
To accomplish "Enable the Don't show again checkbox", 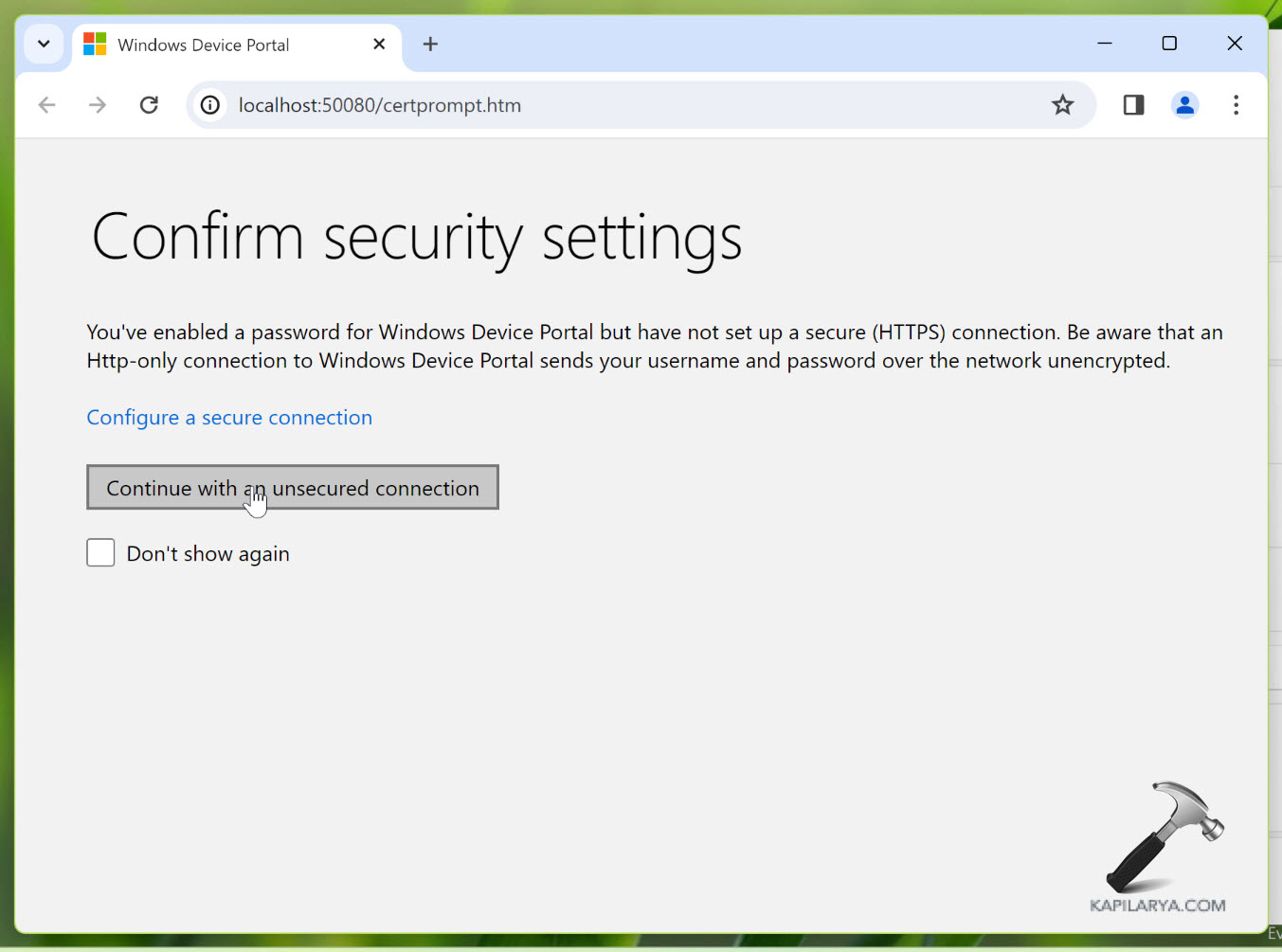I will tap(100, 553).
